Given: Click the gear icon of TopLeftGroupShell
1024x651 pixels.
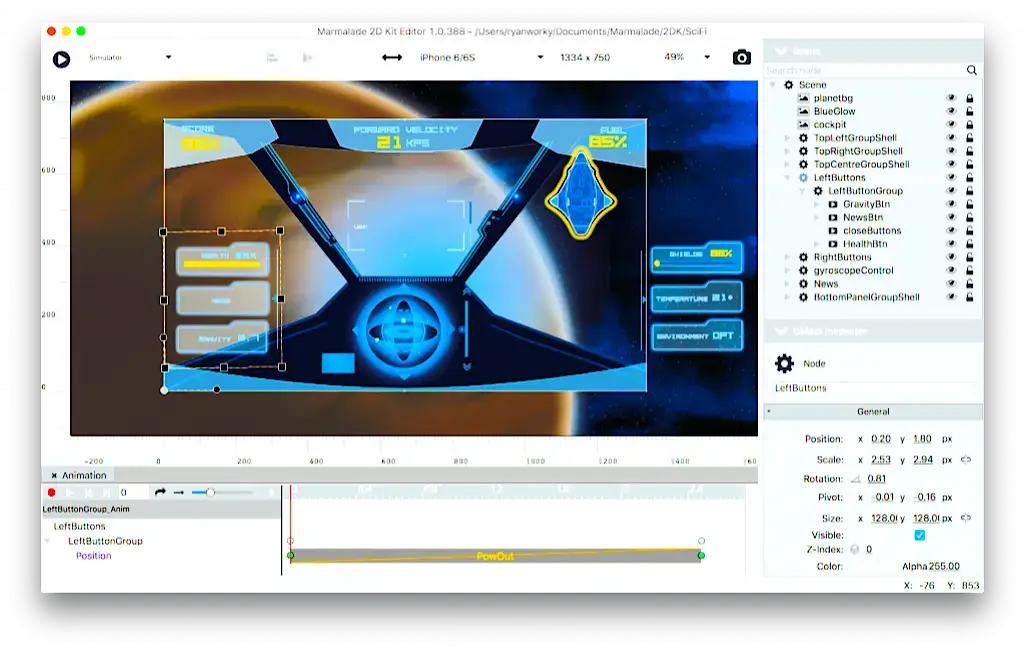Looking at the screenshot, I should coord(803,138).
